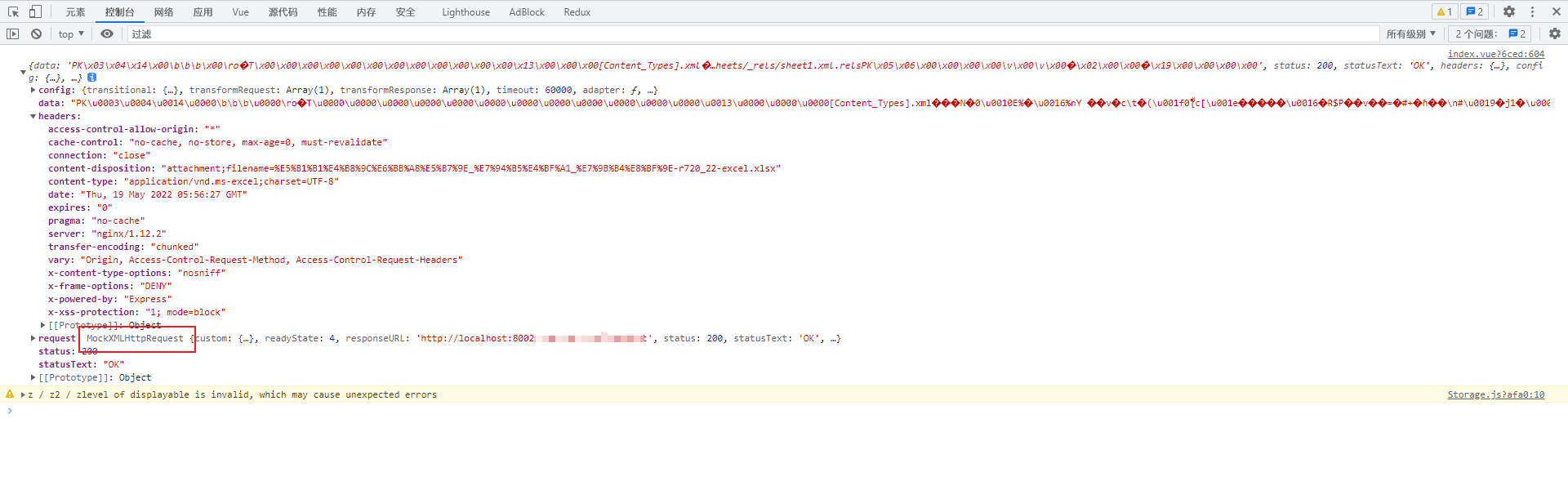Open the 所有级别 log level dropdown
The height and width of the screenshot is (499, 1568).
click(1411, 33)
